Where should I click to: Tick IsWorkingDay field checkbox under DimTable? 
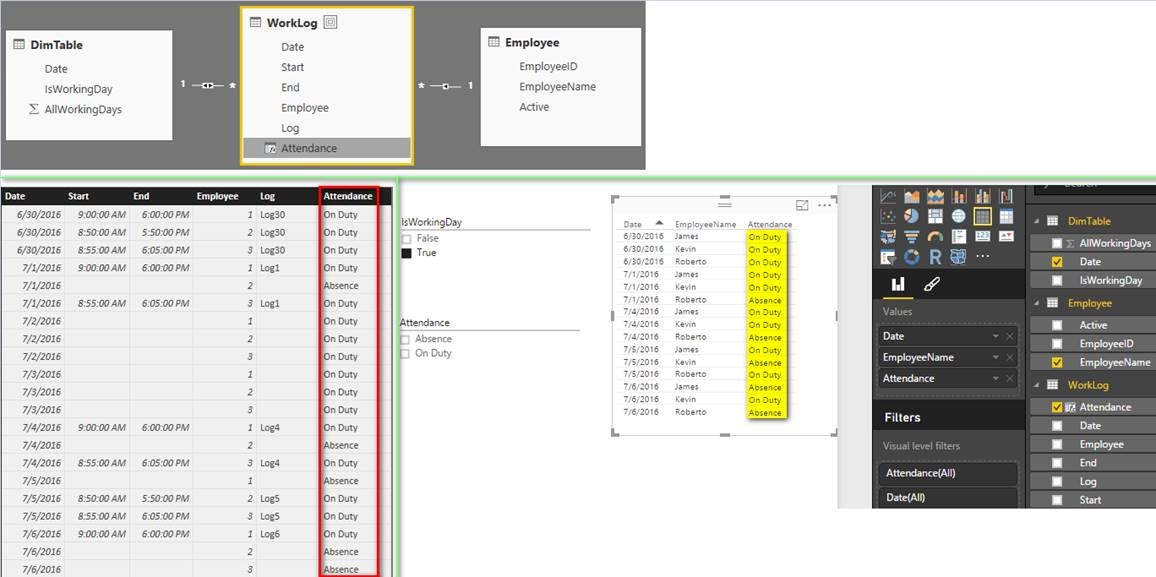(x=1057, y=280)
